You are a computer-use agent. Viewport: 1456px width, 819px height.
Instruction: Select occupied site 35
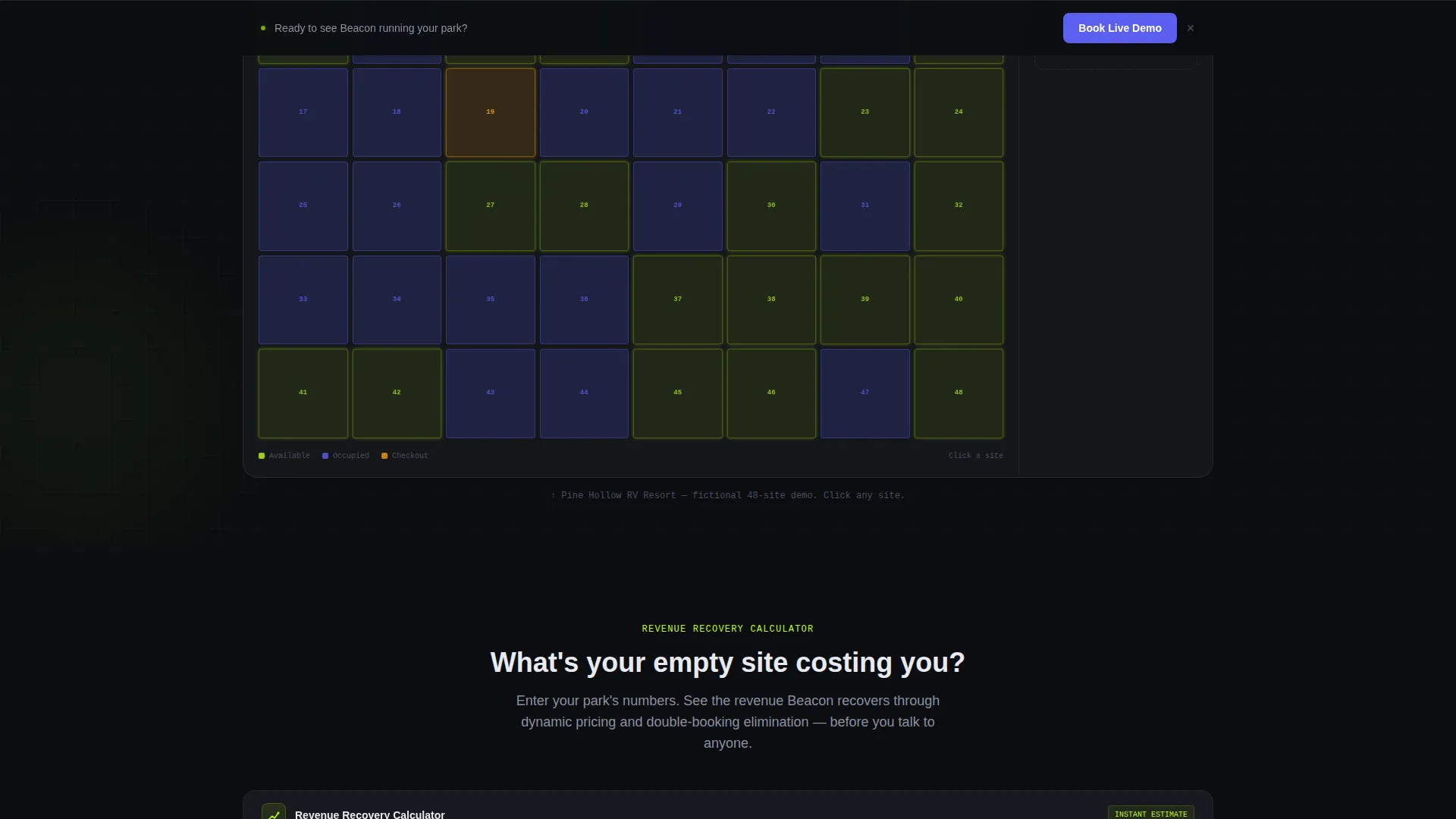491,300
